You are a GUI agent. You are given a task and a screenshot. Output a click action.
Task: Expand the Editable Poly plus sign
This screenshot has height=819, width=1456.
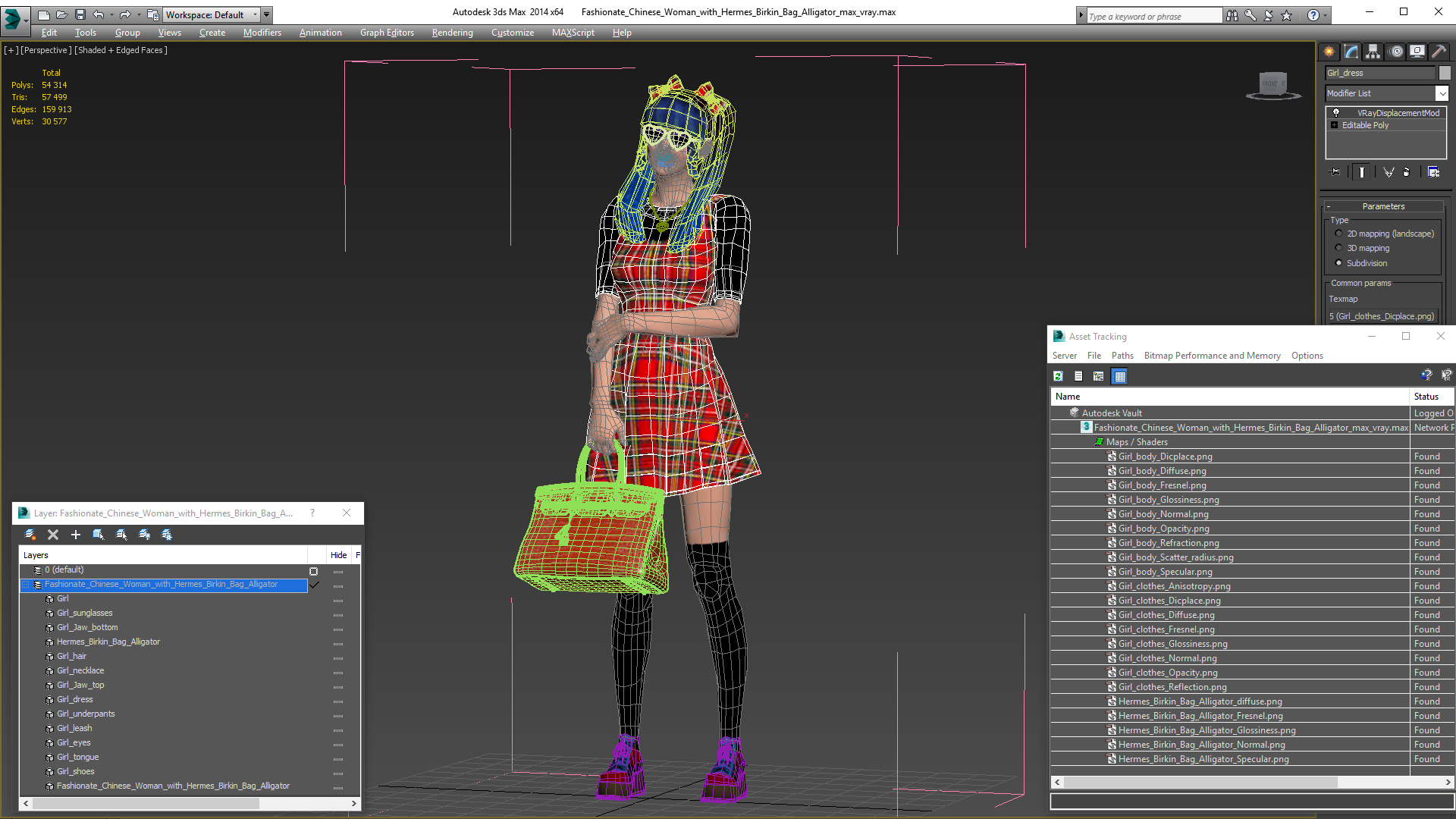click(x=1335, y=125)
